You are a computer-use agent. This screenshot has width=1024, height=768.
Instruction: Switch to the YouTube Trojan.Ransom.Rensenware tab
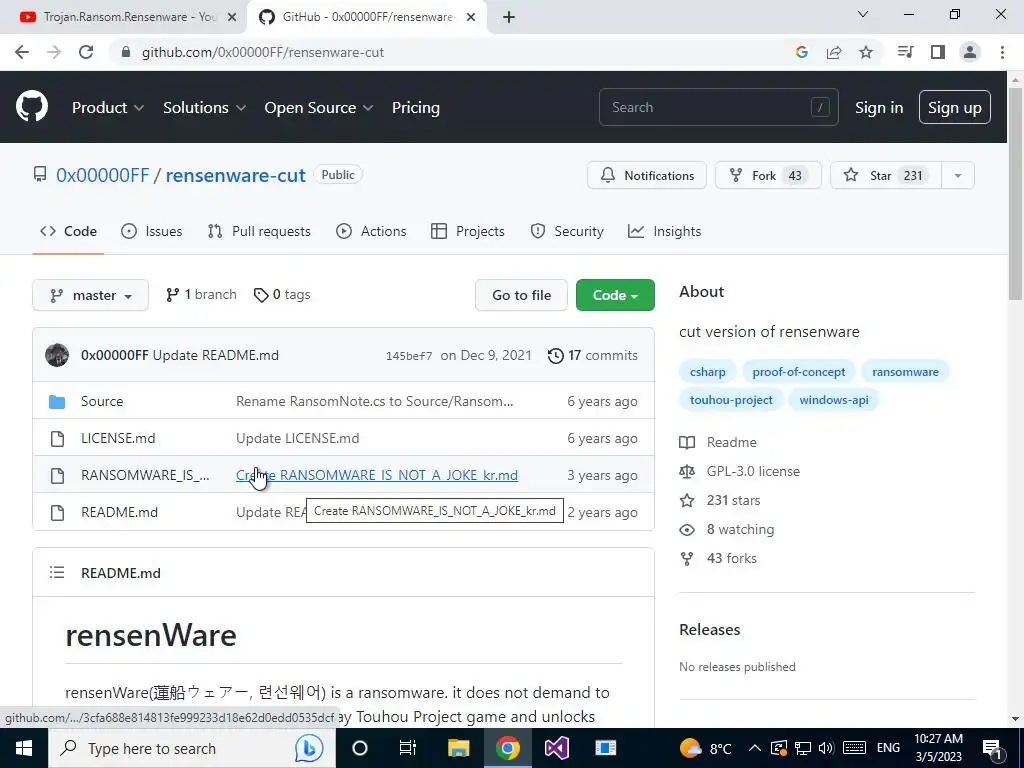tap(123, 17)
